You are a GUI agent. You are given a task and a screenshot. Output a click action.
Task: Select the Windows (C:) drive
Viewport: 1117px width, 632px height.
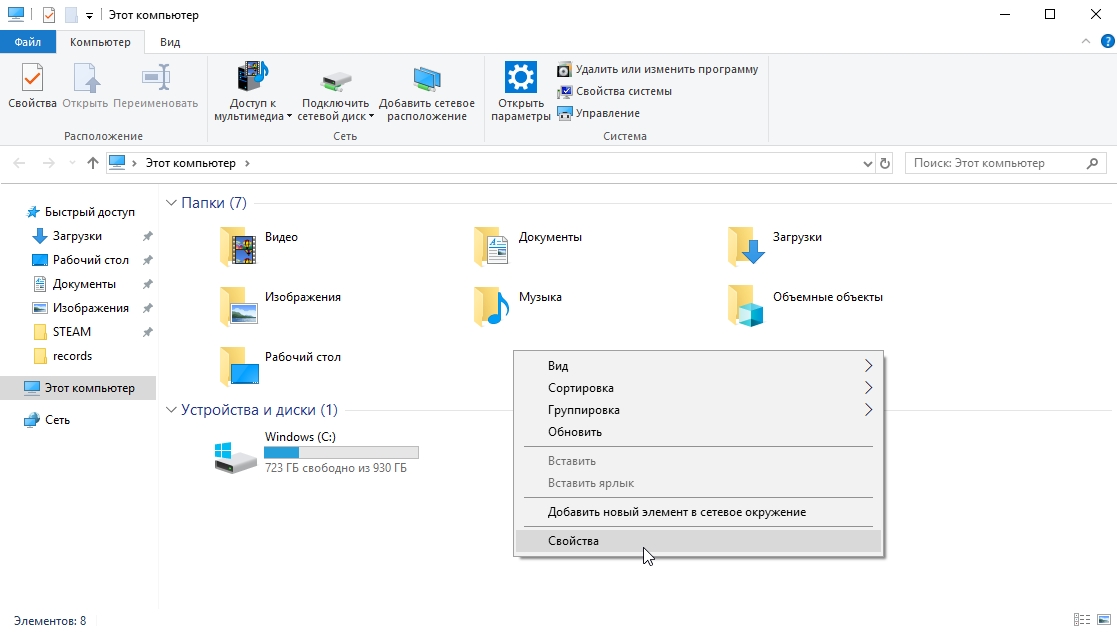[x=316, y=452]
